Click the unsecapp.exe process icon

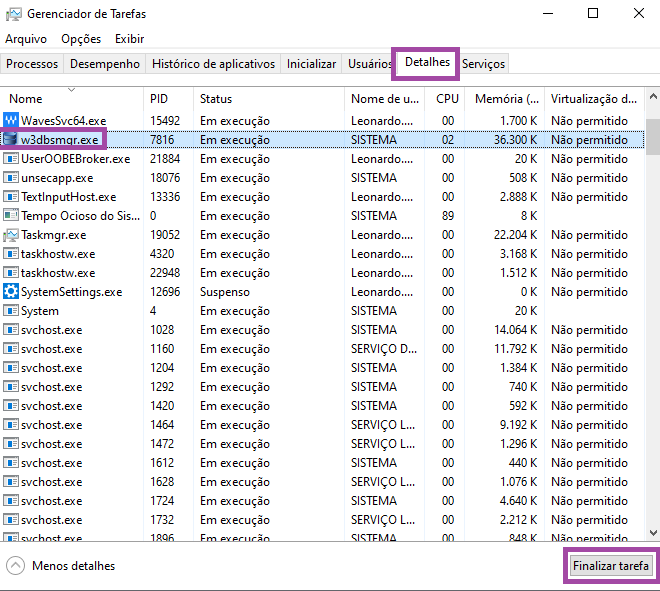pyautogui.click(x=11, y=178)
